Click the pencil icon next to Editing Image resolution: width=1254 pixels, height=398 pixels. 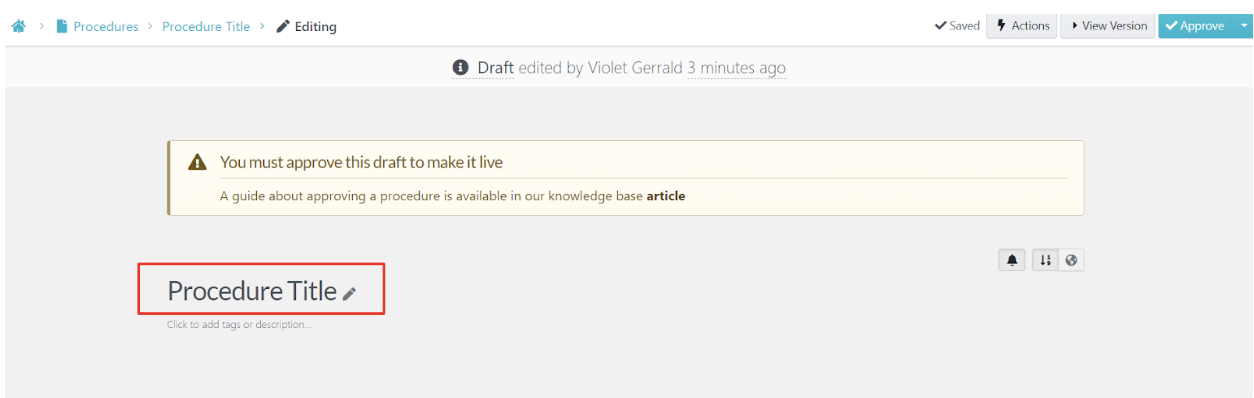(283, 27)
